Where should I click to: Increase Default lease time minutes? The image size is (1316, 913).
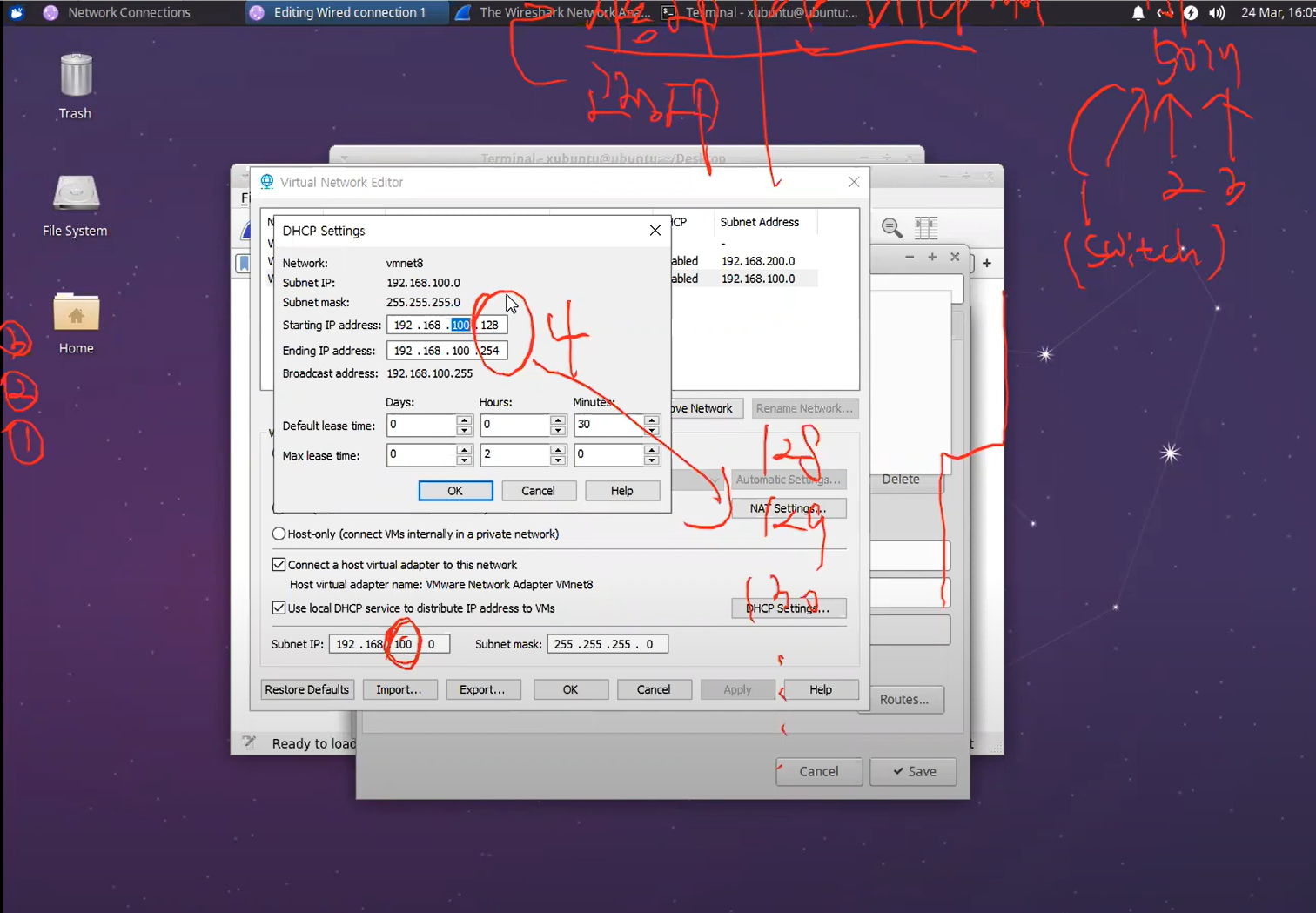[x=652, y=420]
